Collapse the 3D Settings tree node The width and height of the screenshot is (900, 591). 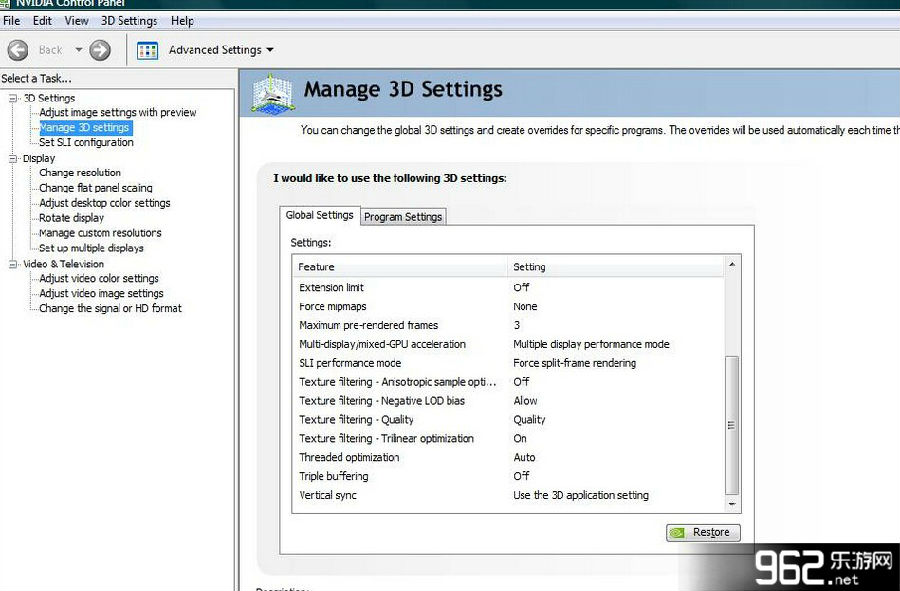coord(13,98)
